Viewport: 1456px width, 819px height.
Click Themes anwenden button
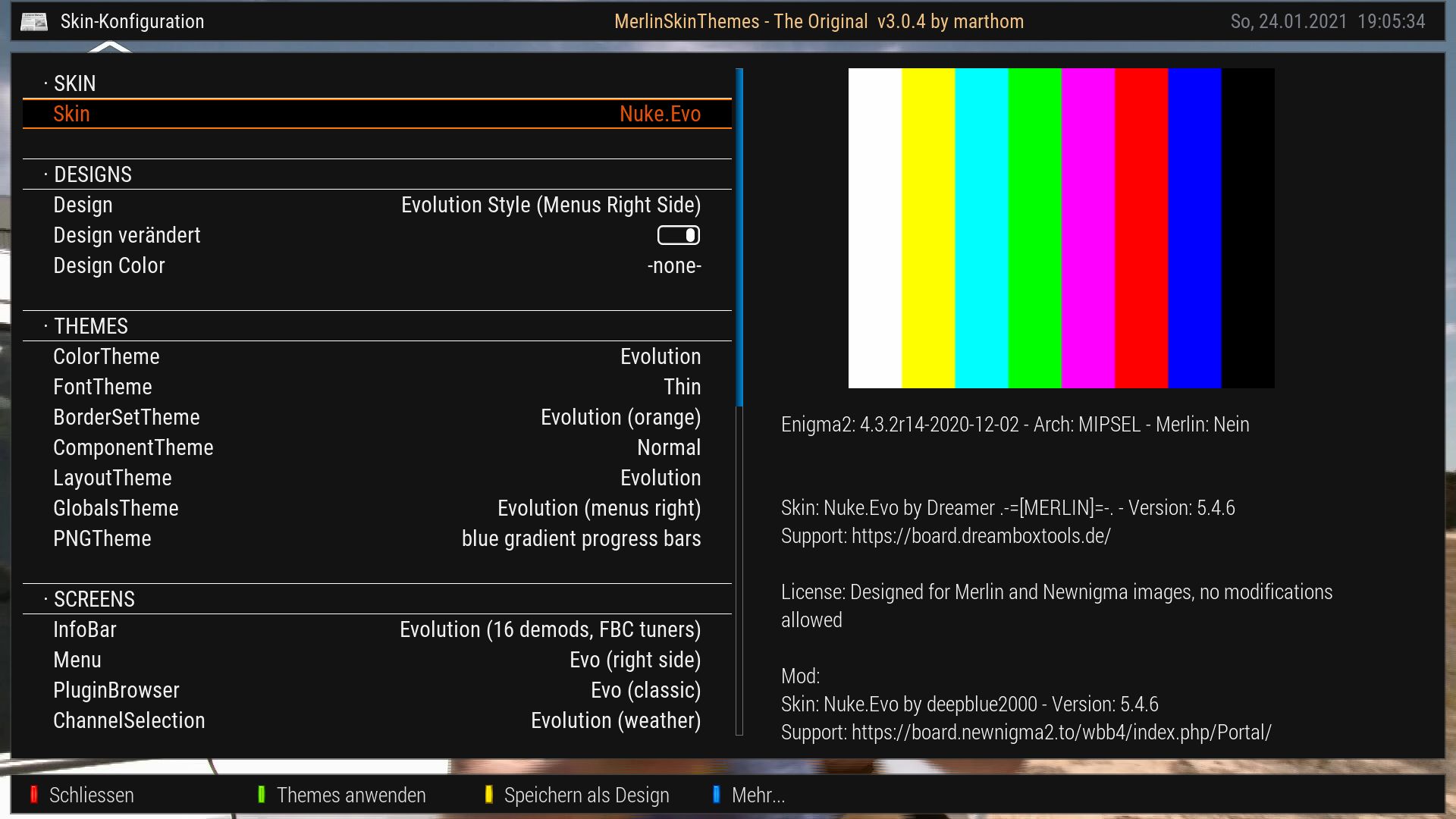pos(351,795)
